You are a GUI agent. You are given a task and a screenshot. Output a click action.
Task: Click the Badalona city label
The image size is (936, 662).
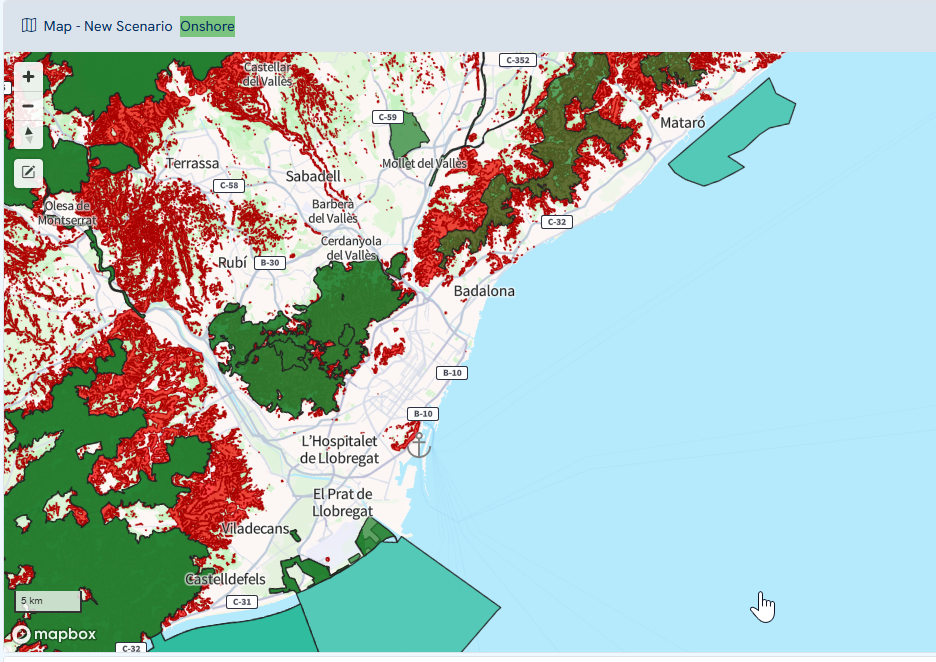tap(484, 291)
